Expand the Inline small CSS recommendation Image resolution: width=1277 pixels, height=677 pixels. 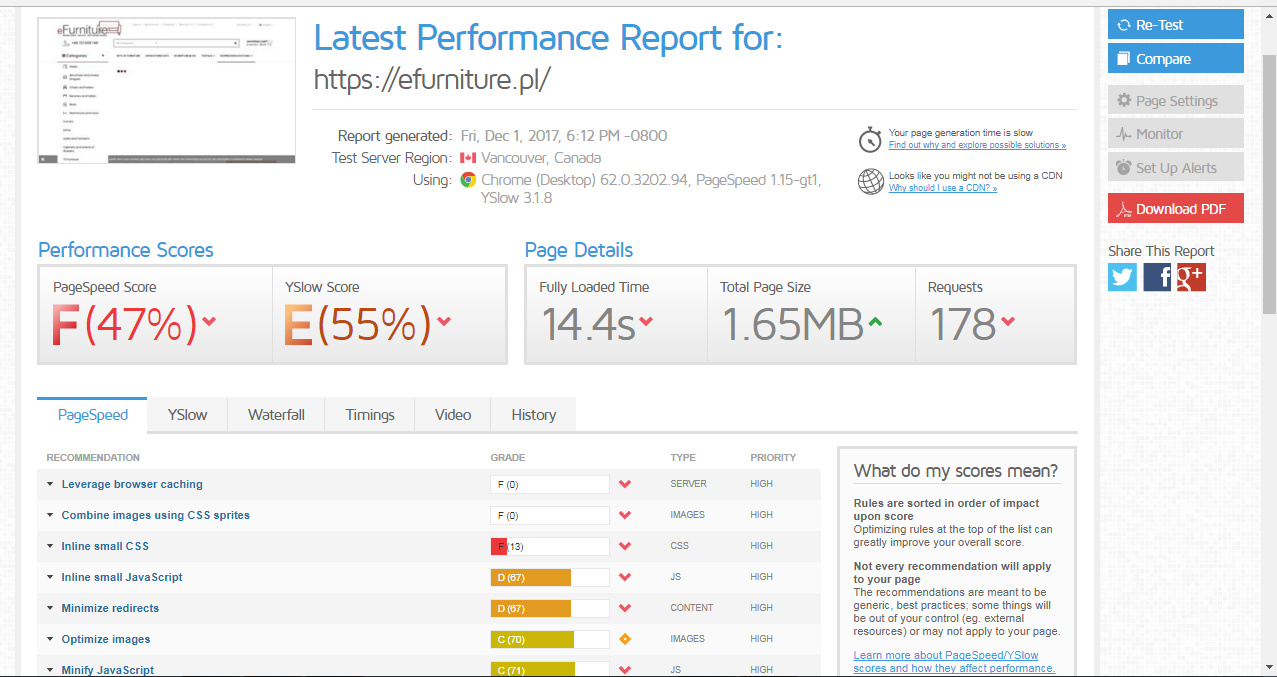(x=50, y=547)
